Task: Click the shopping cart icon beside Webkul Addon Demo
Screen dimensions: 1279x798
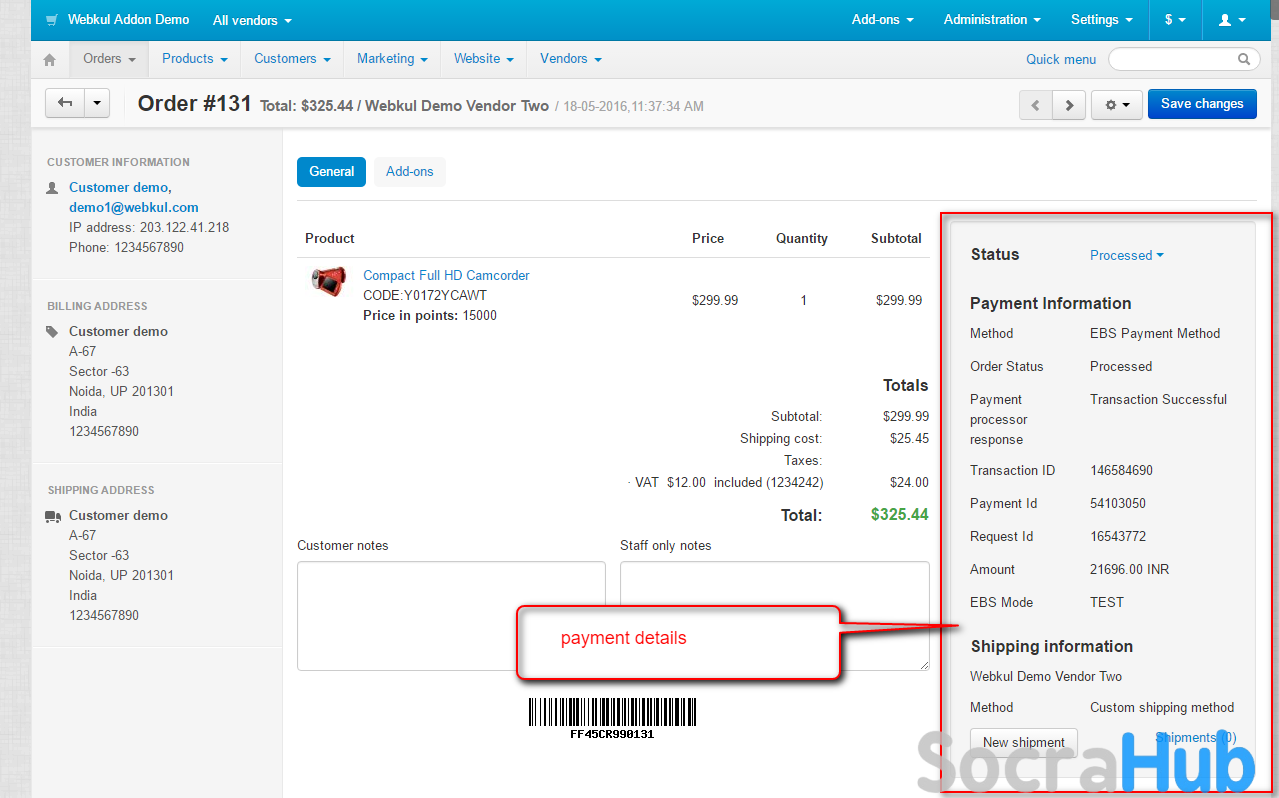Action: tap(52, 20)
